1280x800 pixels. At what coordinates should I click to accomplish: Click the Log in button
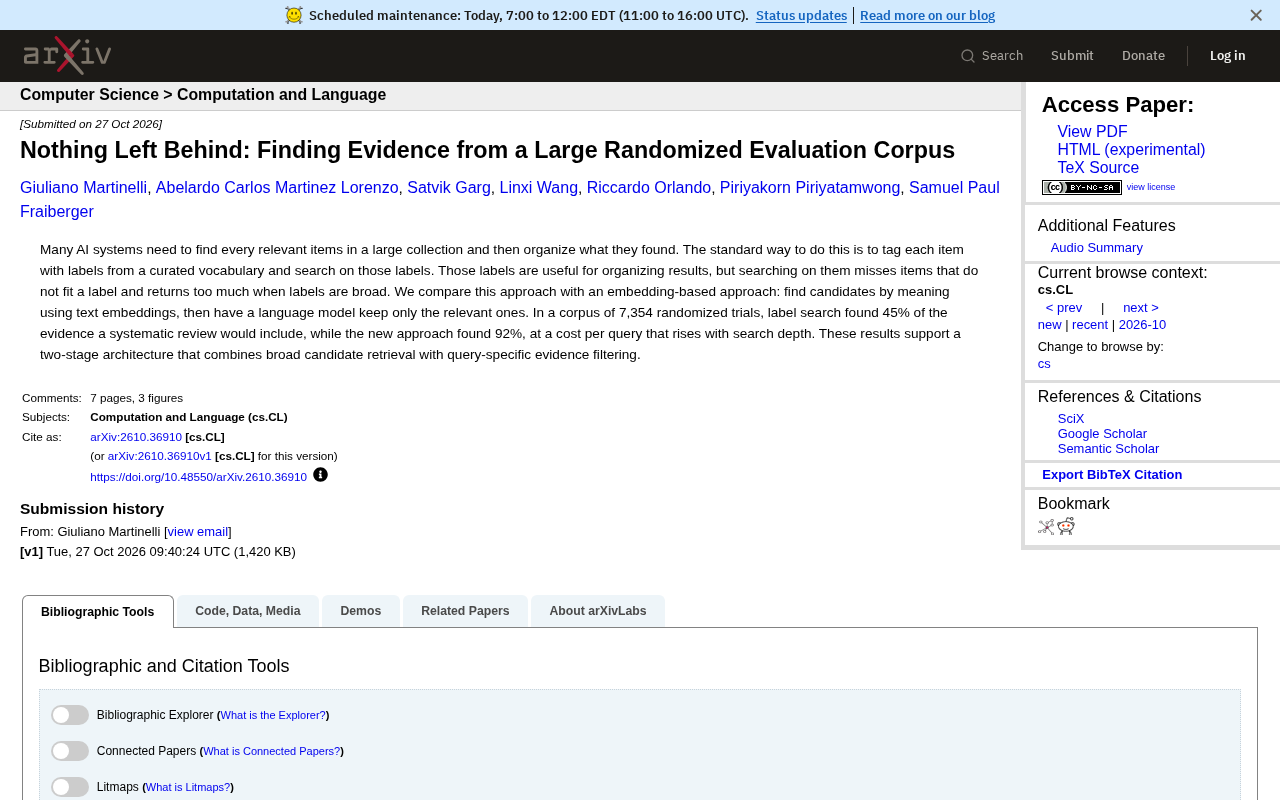pyautogui.click(x=1228, y=56)
